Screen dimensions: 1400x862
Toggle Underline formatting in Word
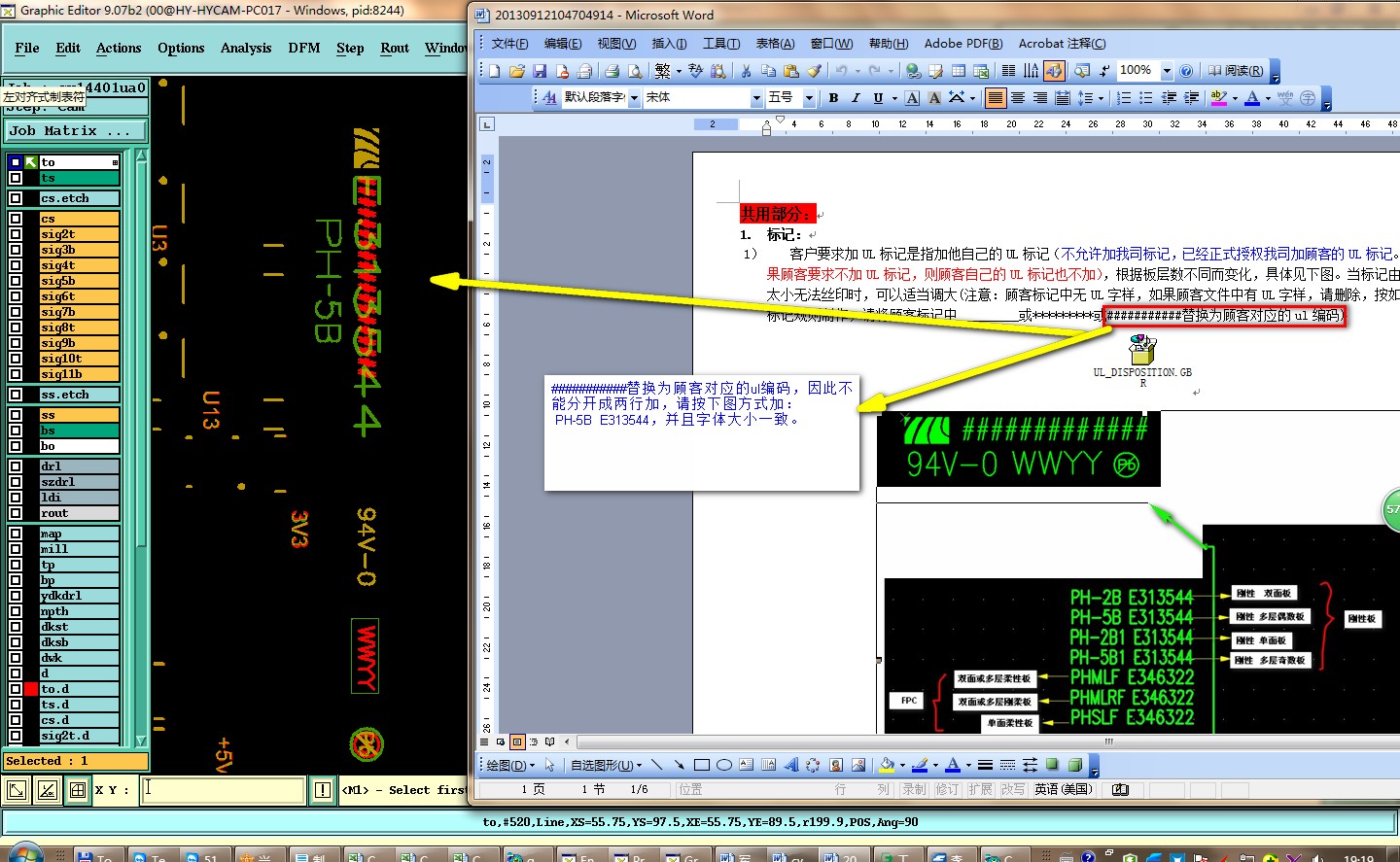(878, 98)
